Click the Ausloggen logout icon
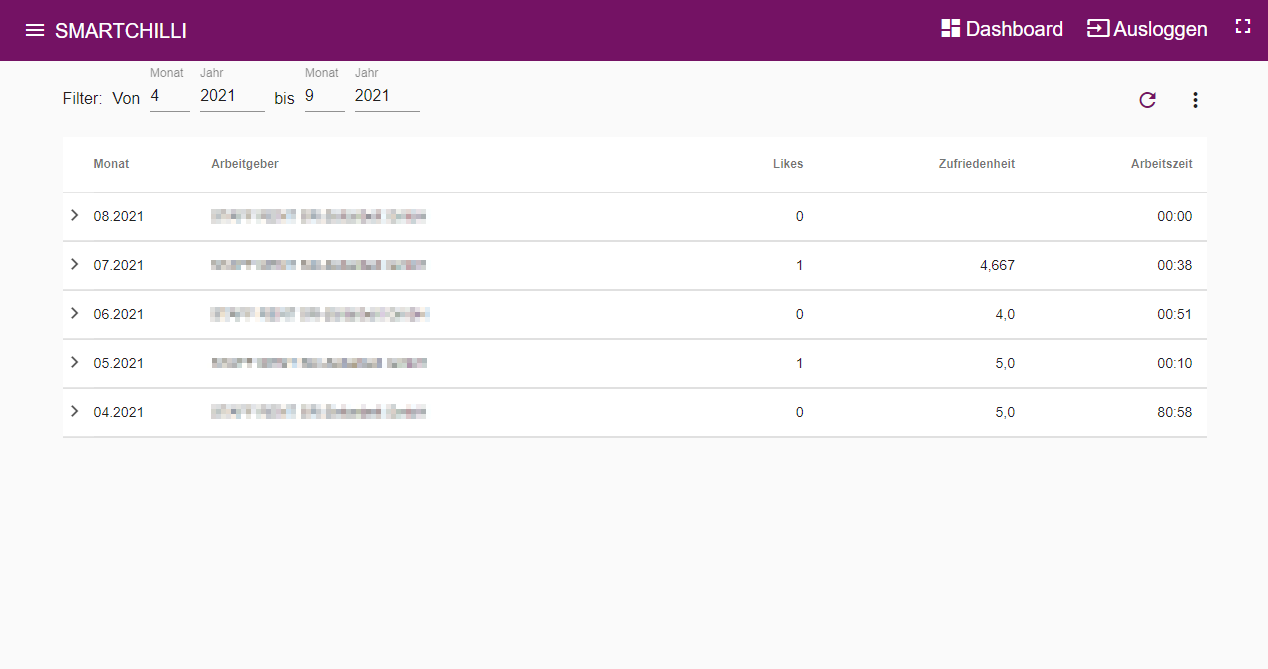This screenshot has height=669, width=1268. 1098,29
